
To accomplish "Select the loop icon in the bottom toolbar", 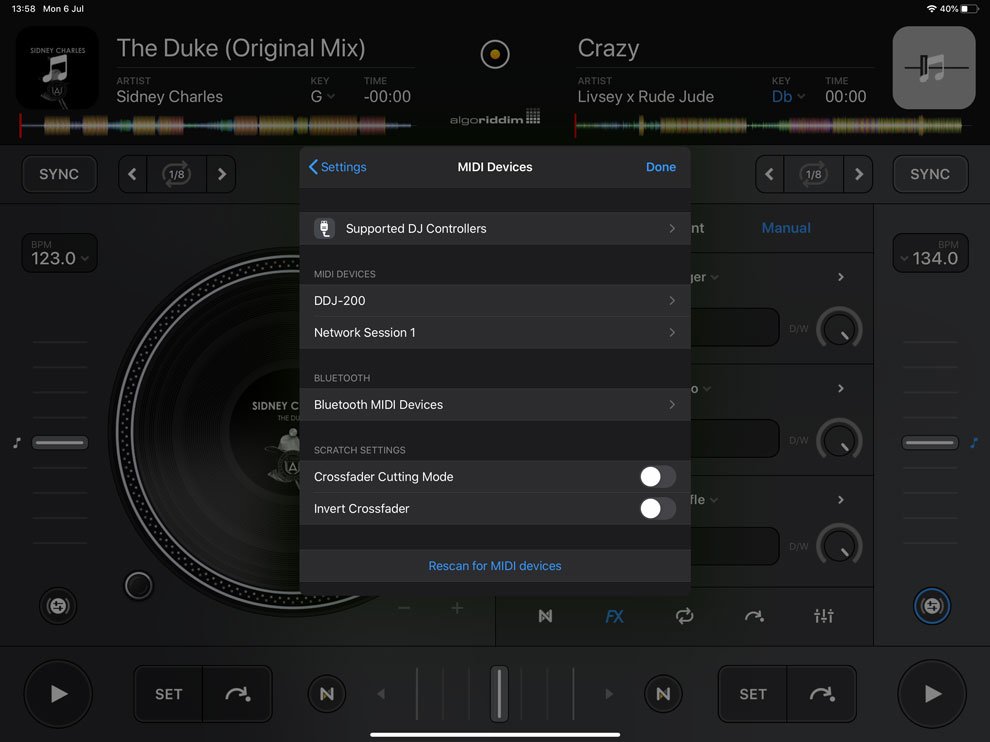I will (684, 617).
